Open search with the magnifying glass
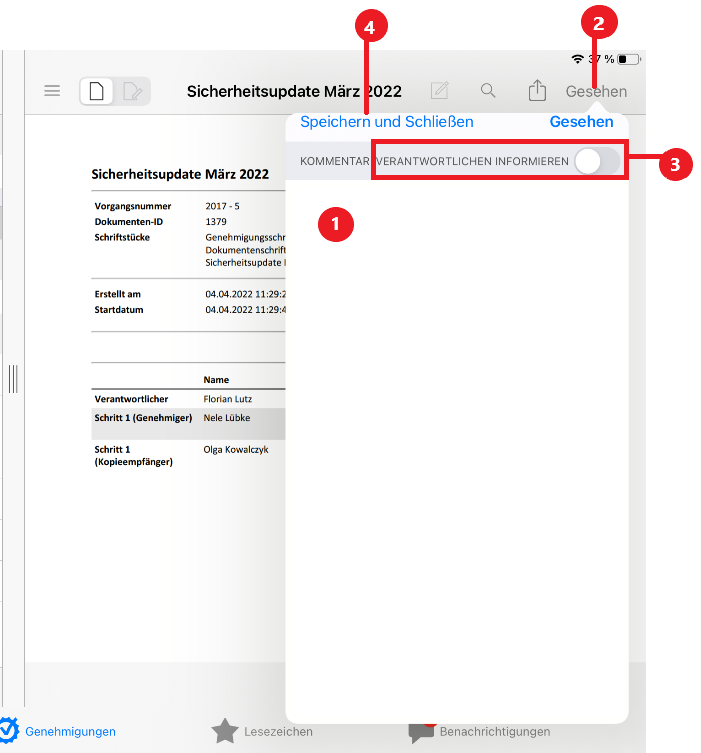The image size is (701, 753). (488, 91)
